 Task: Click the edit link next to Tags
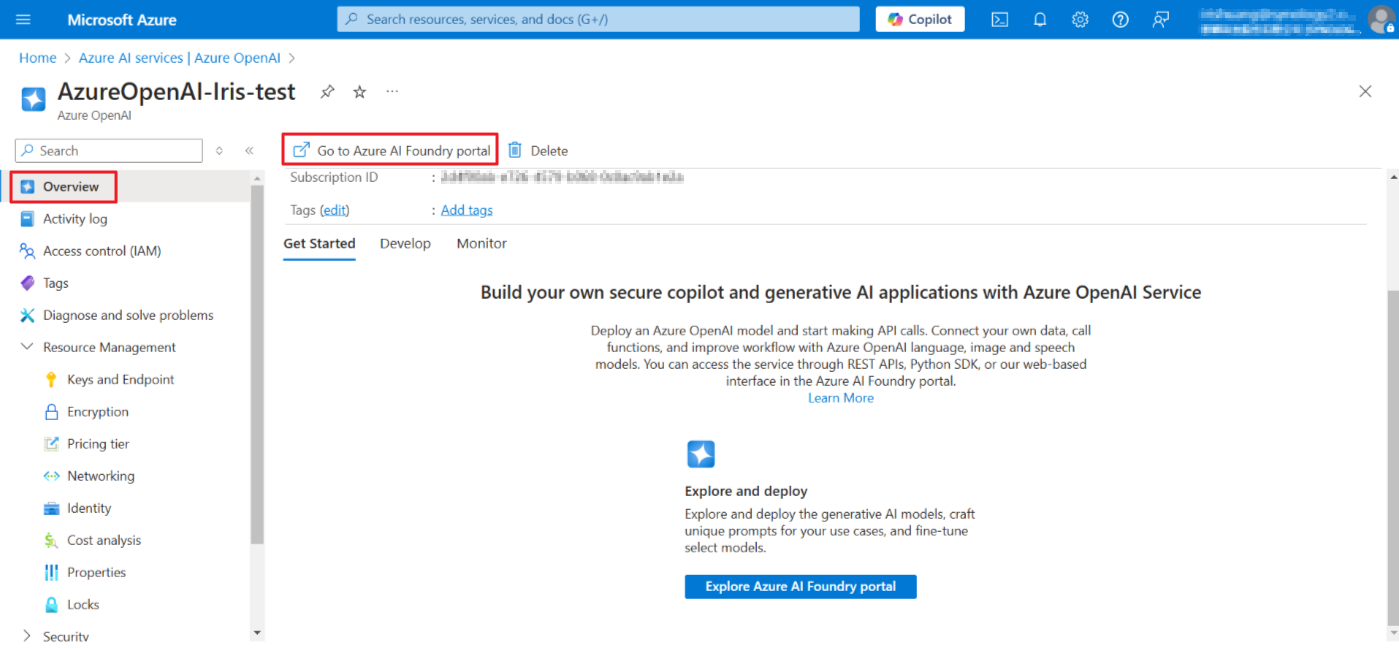335,210
